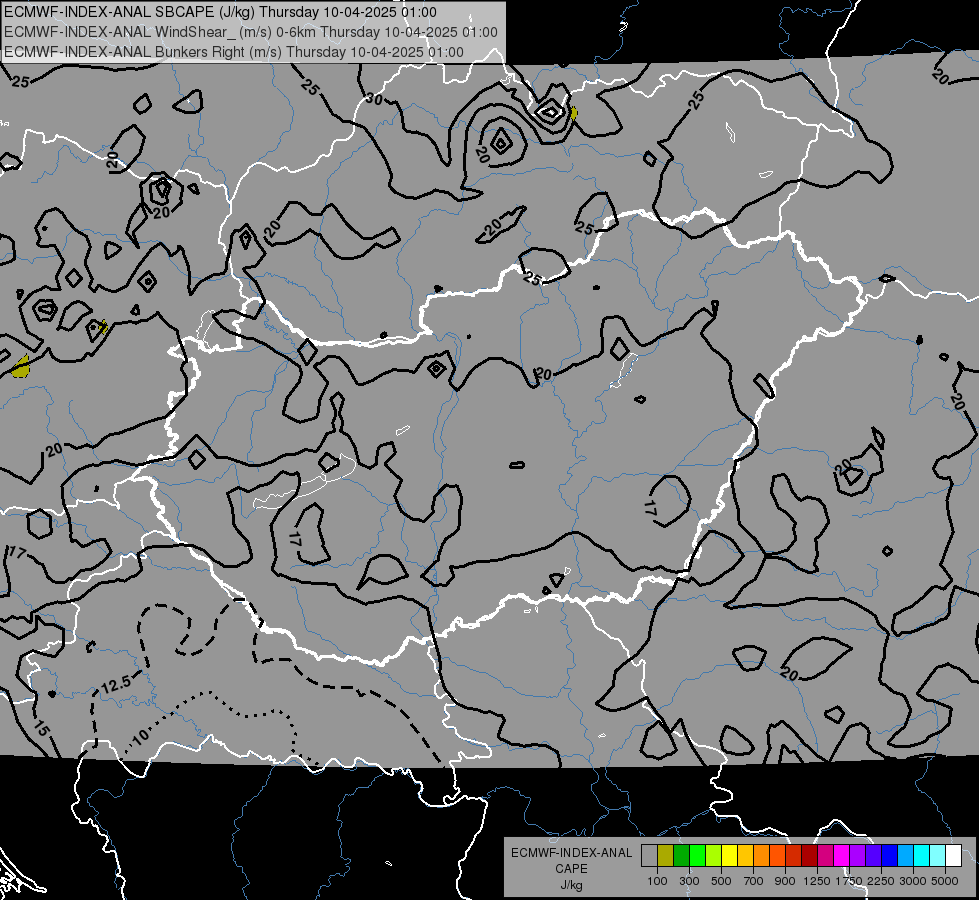
Task: Click the 700 legend value
Action: point(754,881)
